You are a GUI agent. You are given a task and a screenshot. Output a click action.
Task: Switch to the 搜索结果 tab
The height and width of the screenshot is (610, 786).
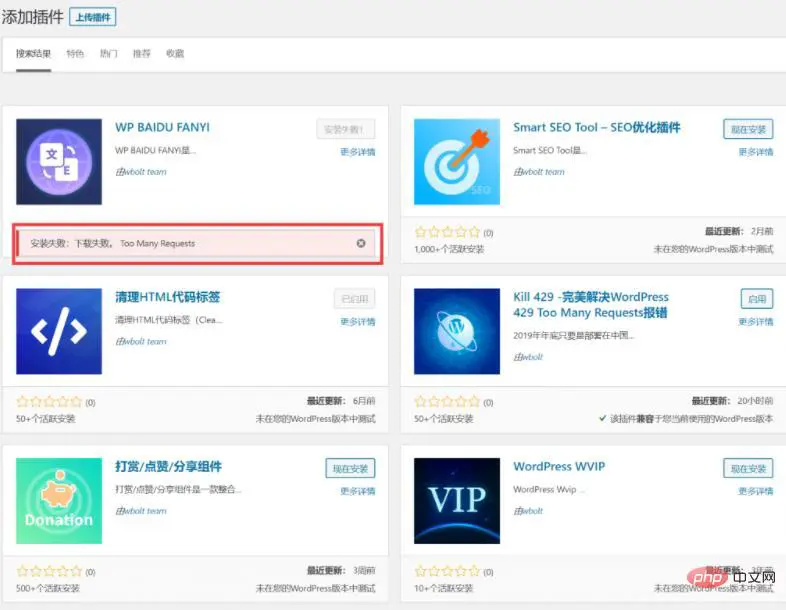[x=33, y=54]
